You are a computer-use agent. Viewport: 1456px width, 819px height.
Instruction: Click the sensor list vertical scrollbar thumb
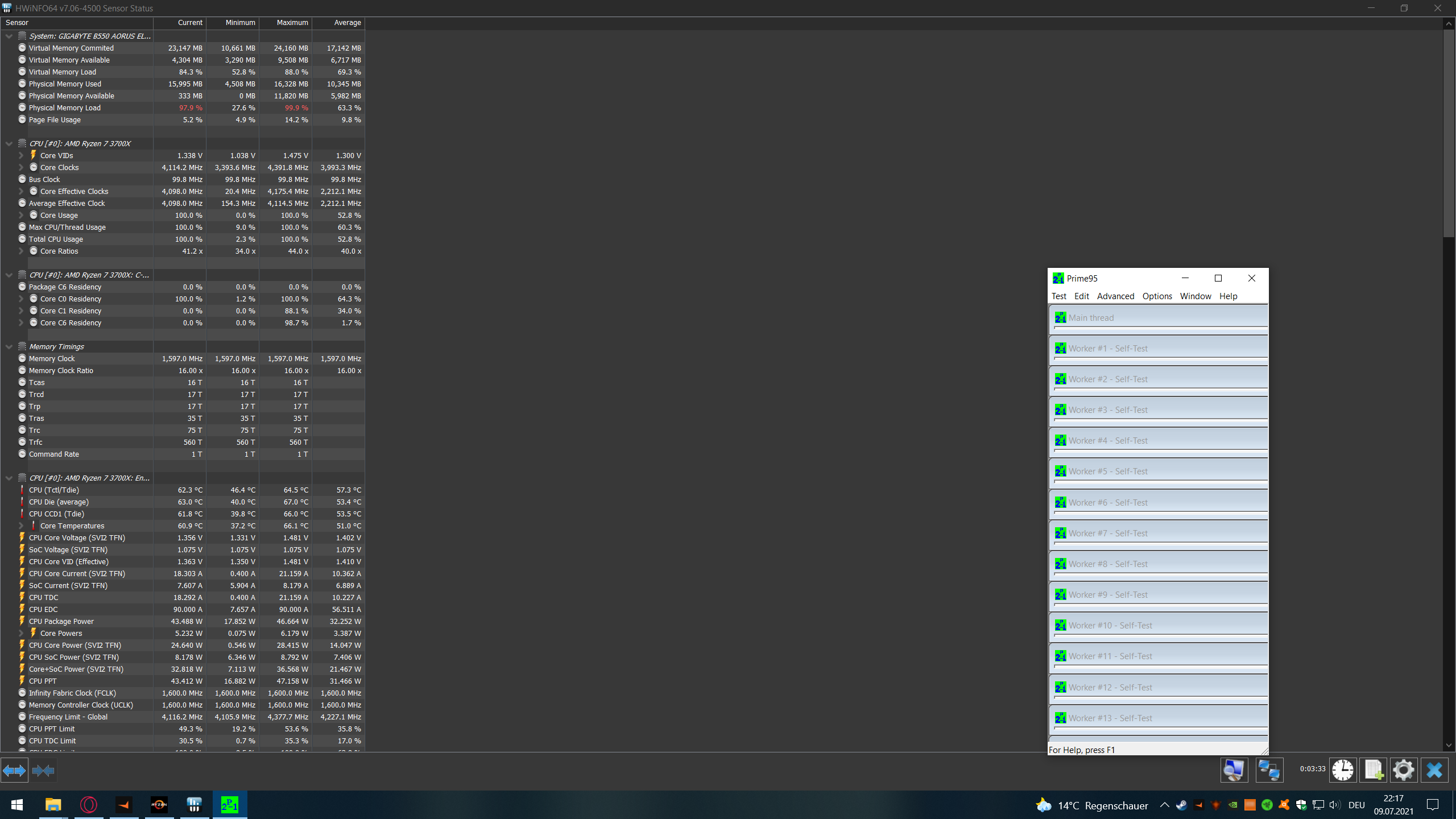pyautogui.click(x=1449, y=134)
